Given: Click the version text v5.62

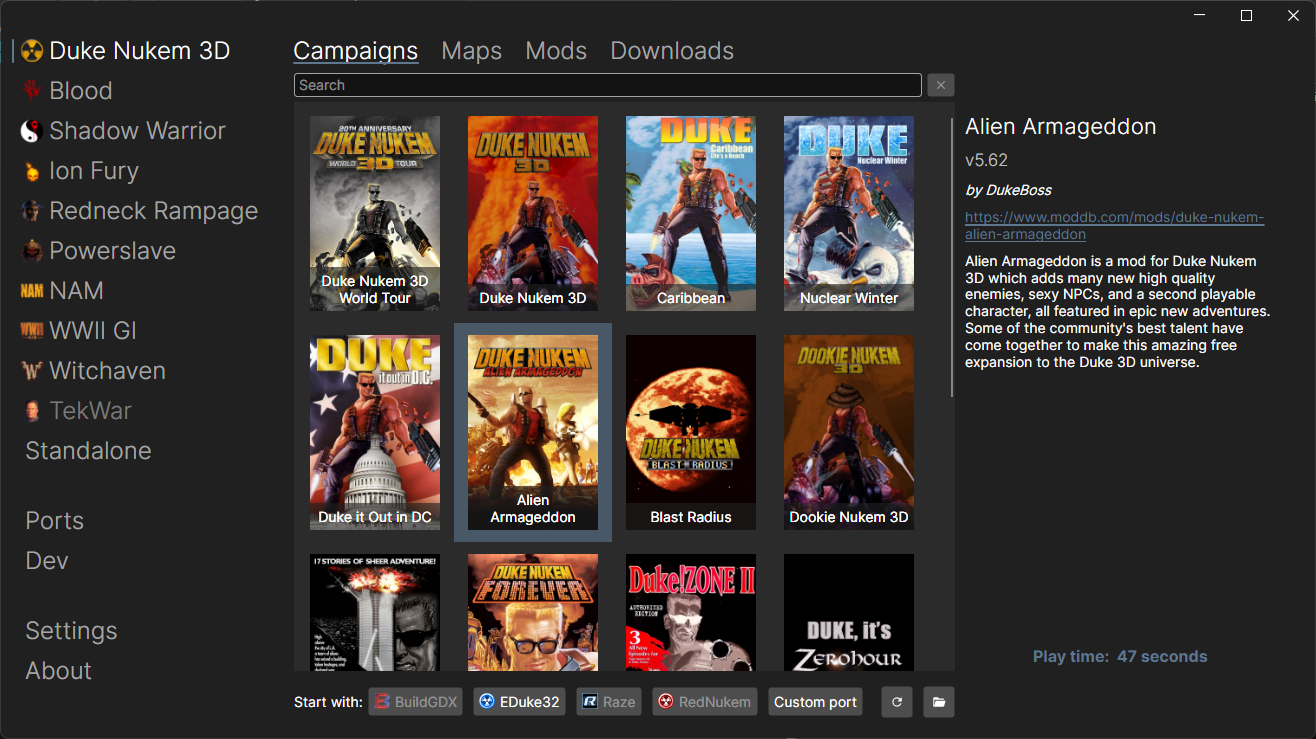Looking at the screenshot, I should 986,160.
